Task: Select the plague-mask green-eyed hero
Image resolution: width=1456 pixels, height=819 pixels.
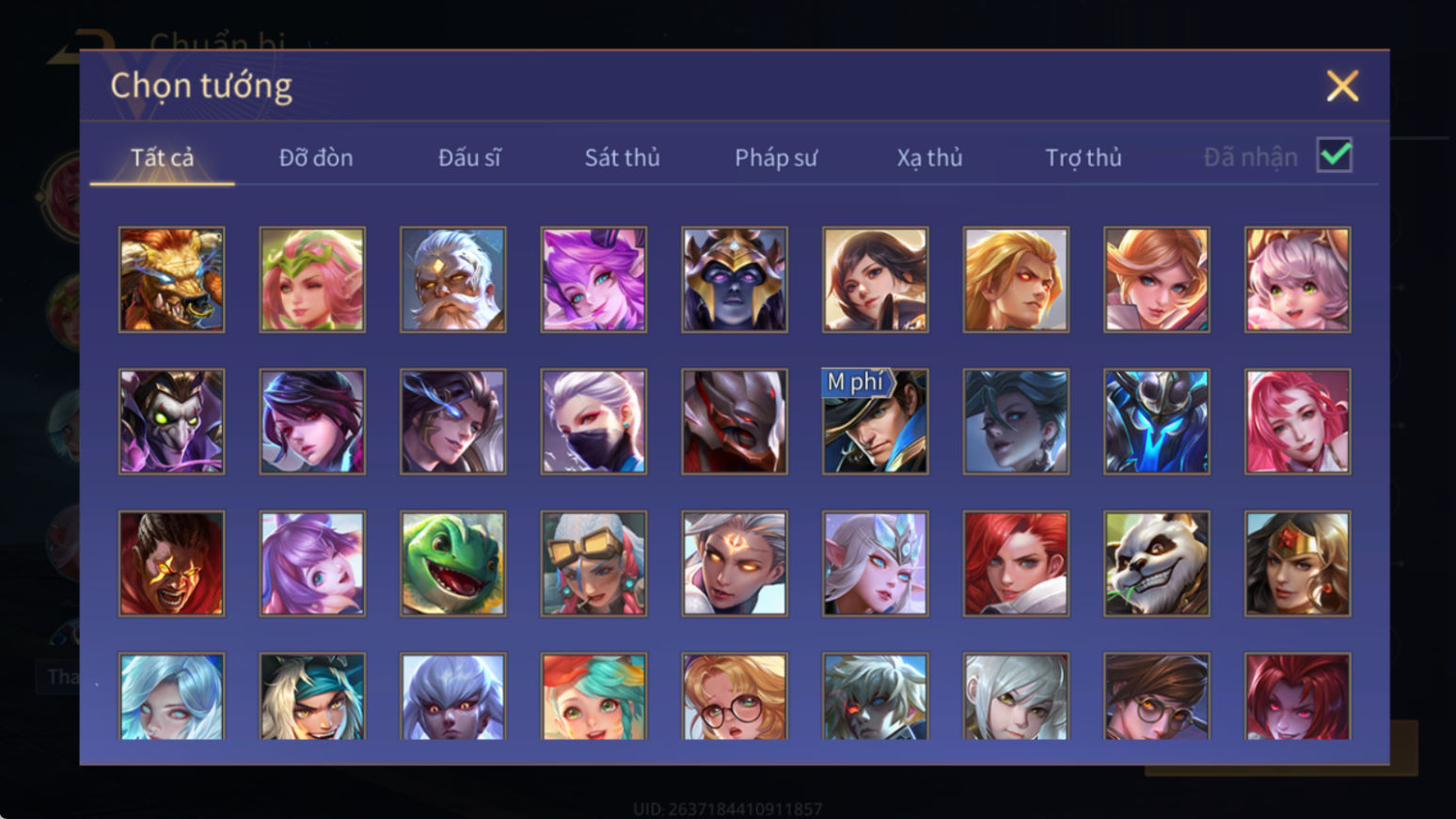Action: click(x=171, y=421)
